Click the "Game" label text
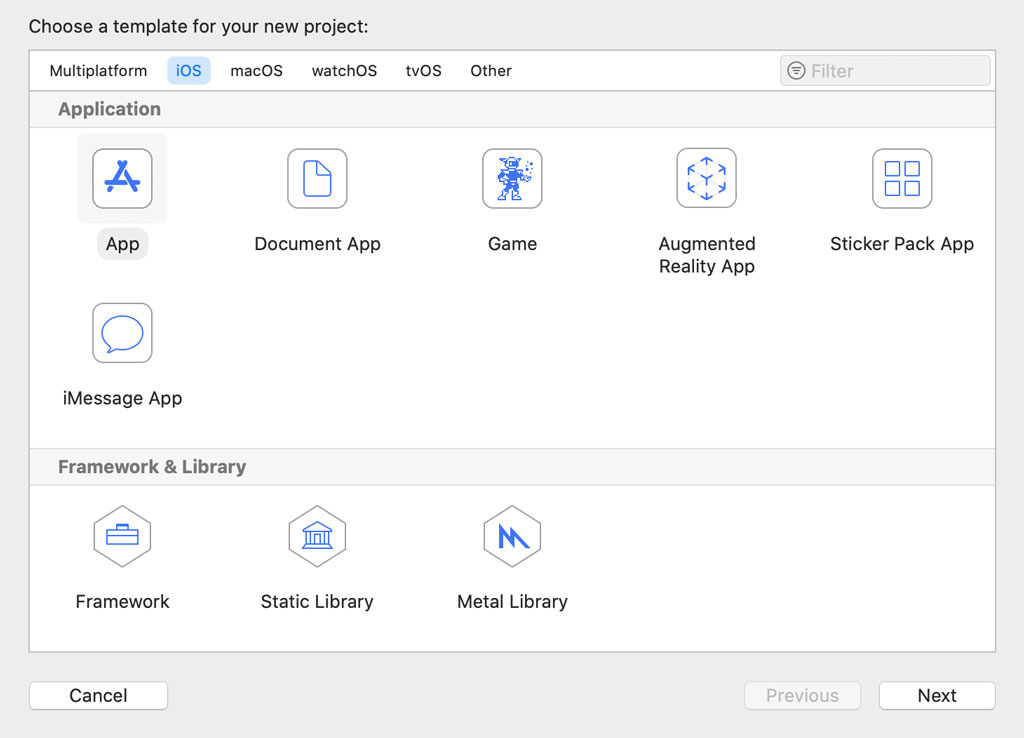Screen dimensions: 1024x738 pyautogui.click(x=513, y=244)
